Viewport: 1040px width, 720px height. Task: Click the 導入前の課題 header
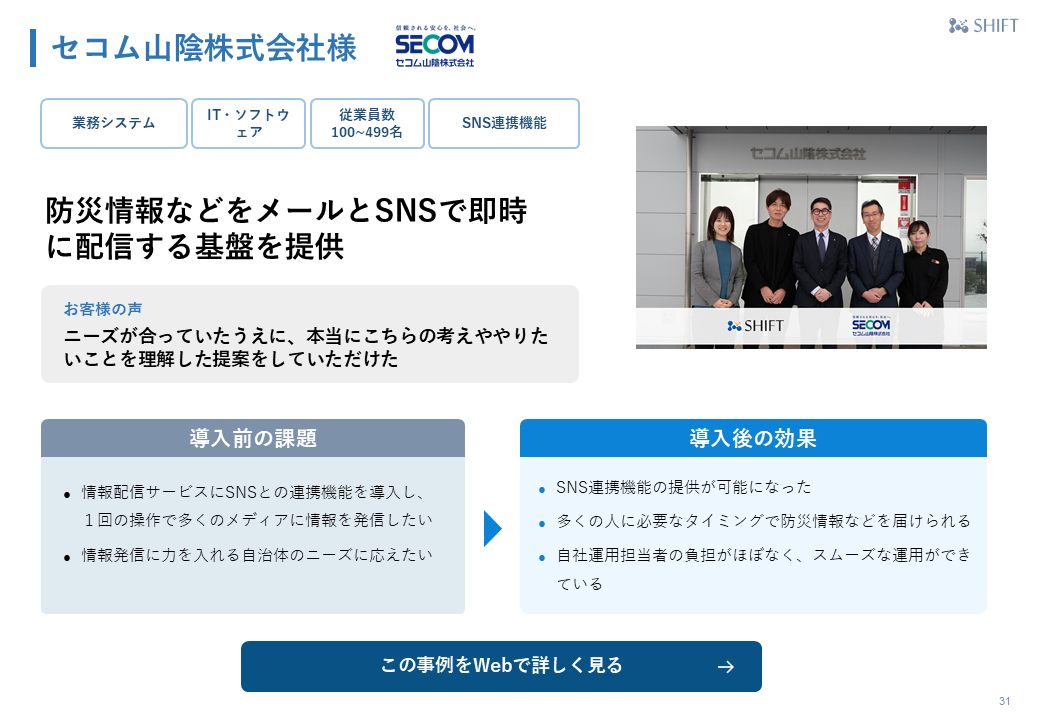coord(253,438)
